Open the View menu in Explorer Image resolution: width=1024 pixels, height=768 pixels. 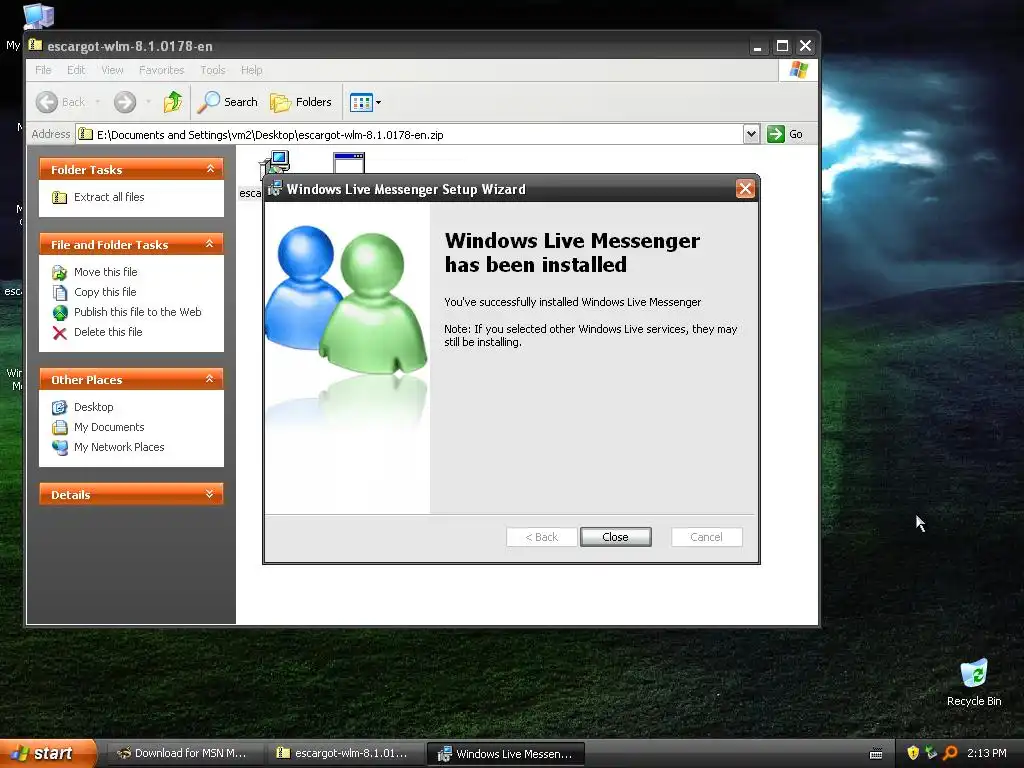click(112, 70)
